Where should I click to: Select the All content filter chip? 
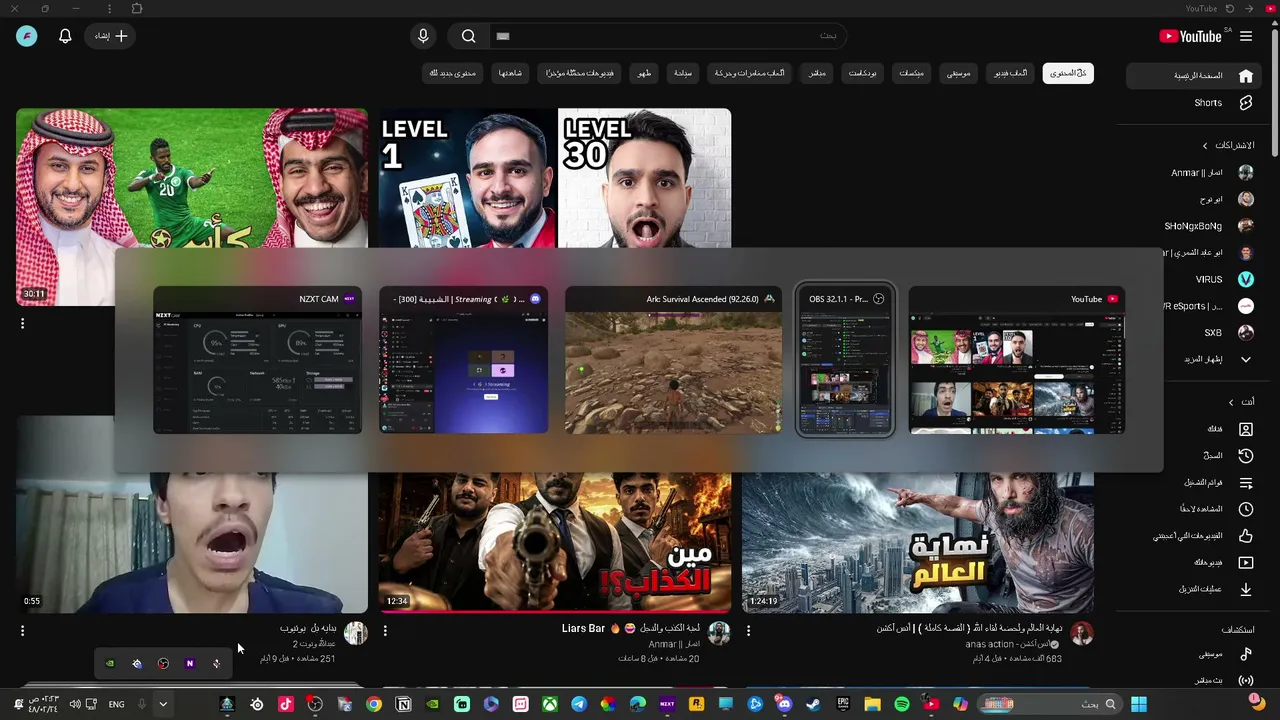[1068, 73]
